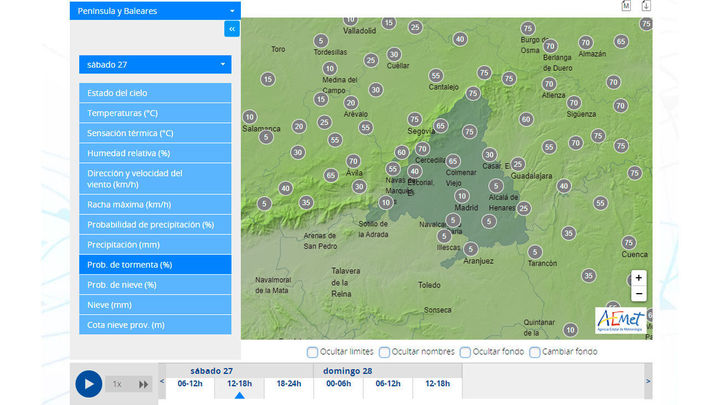Click the Valladolid label on the map

pos(360,31)
